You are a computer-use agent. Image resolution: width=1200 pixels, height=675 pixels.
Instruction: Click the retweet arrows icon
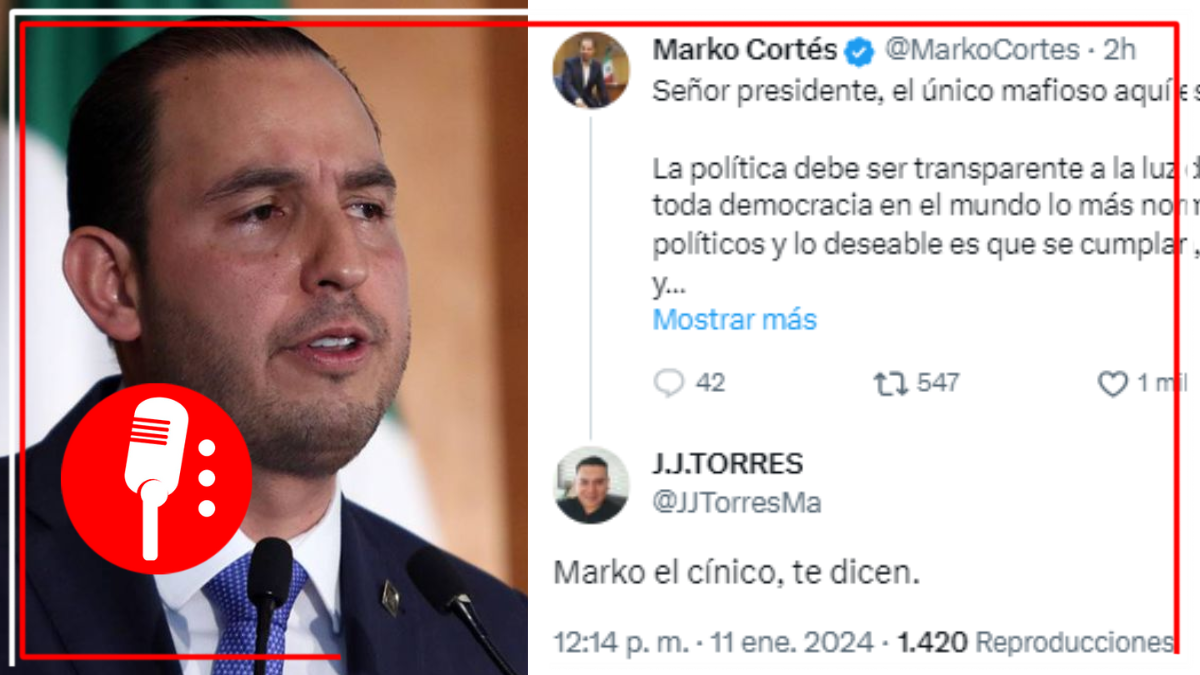[891, 383]
